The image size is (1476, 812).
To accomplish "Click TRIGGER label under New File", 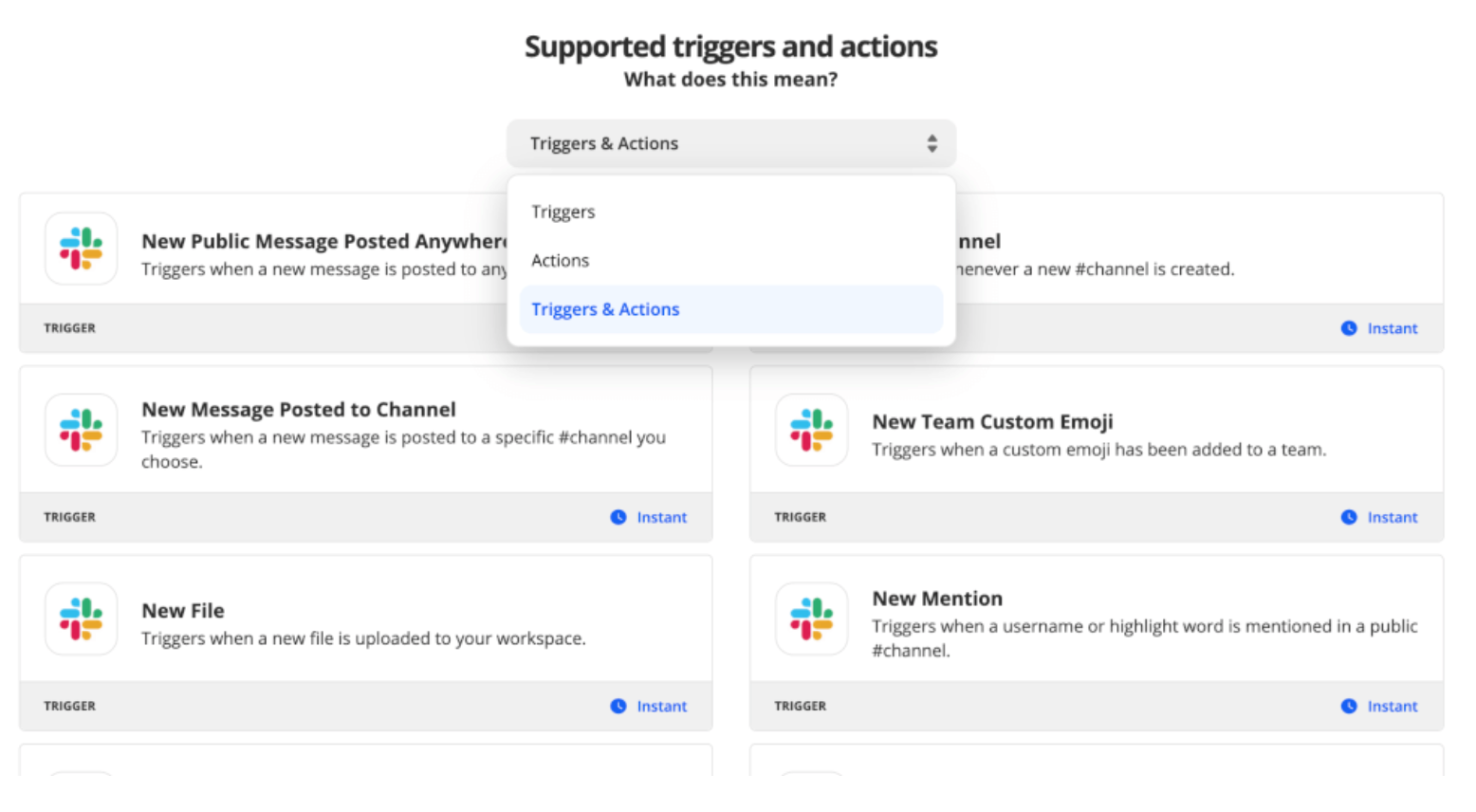I will tap(69, 706).
